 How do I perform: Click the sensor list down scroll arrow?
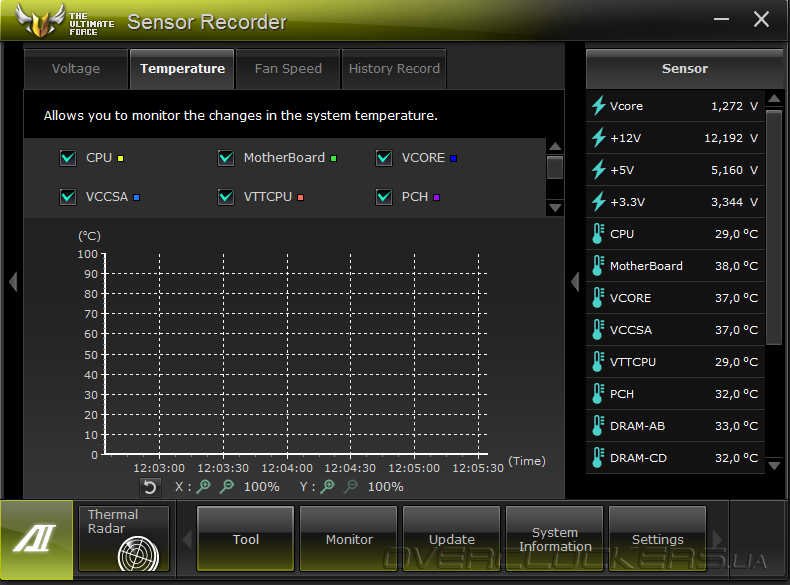point(774,465)
